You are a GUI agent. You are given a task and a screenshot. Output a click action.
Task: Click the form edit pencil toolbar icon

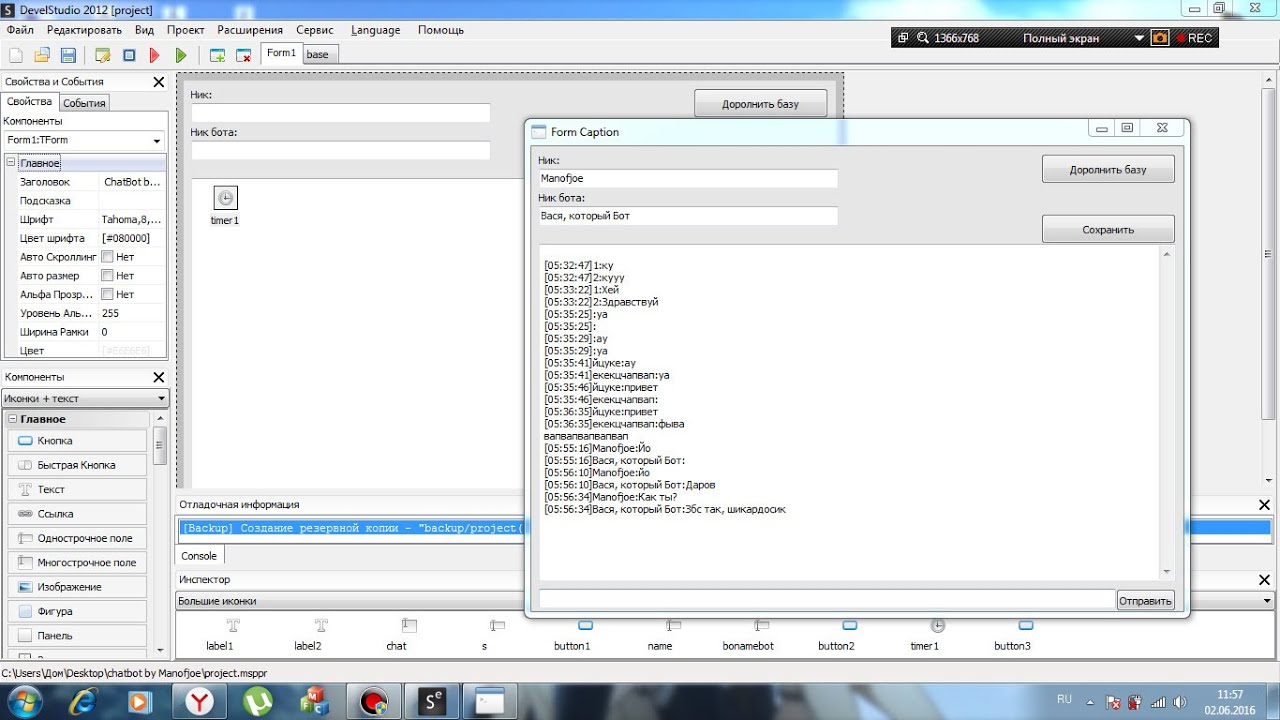(x=102, y=55)
